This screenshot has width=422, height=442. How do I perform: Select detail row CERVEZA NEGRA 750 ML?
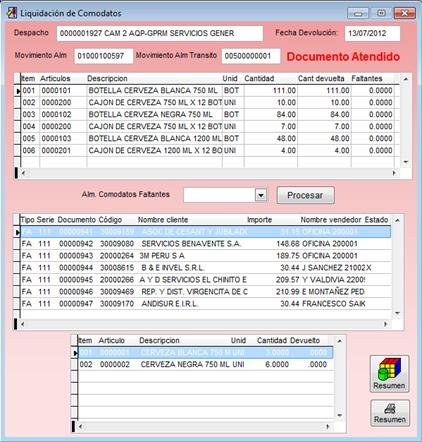point(205,365)
